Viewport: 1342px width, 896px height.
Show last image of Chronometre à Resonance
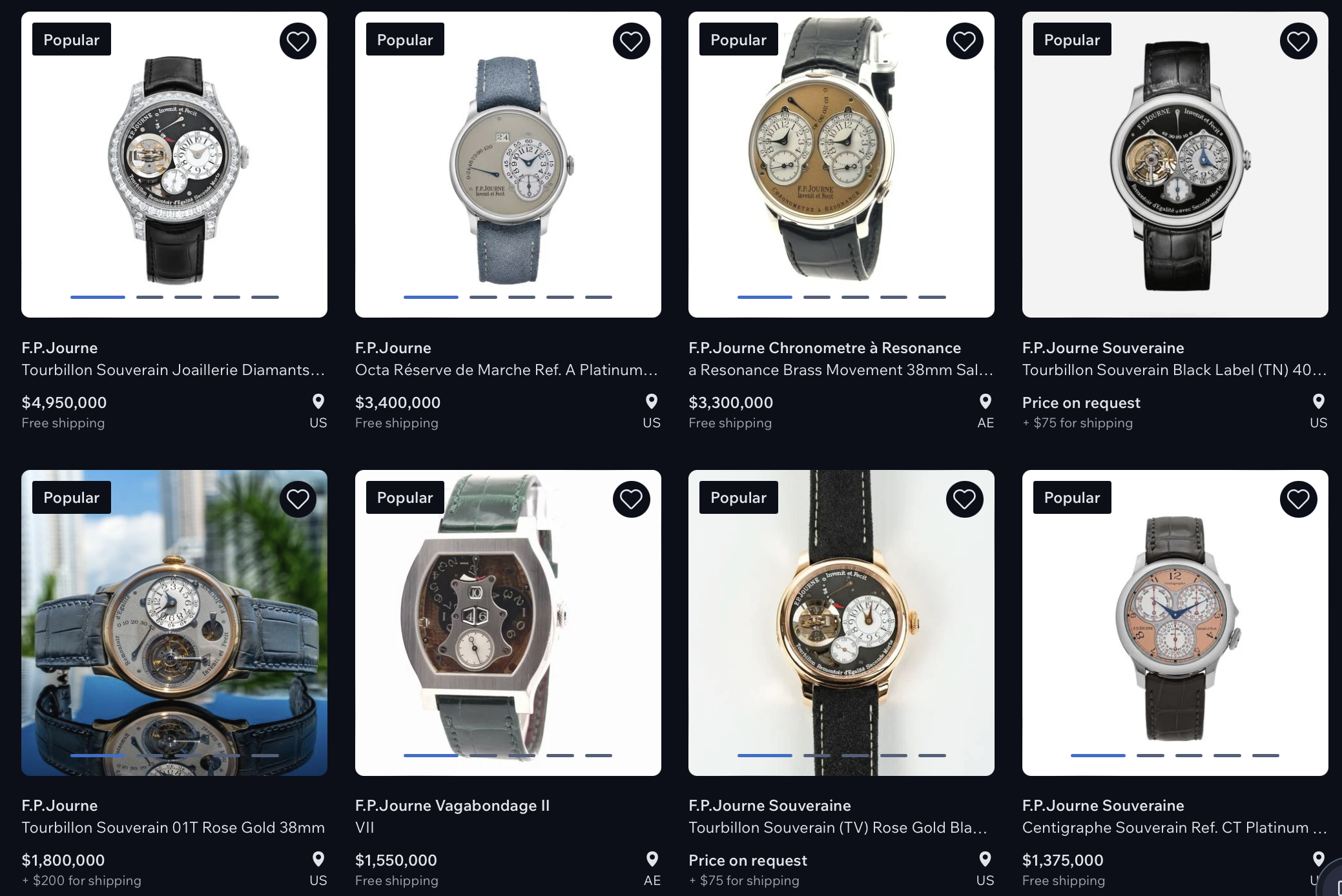coord(932,297)
